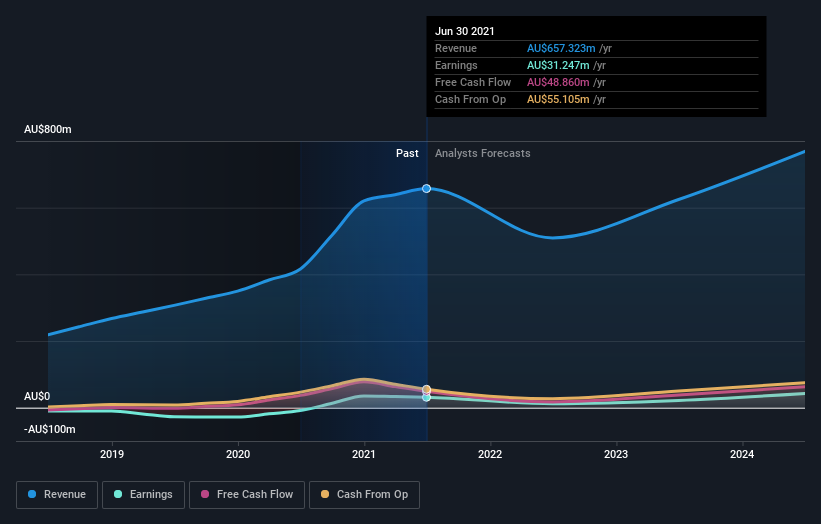This screenshot has width=821, height=524.
Task: Click the 2022 x-axis label
Action: (x=490, y=454)
